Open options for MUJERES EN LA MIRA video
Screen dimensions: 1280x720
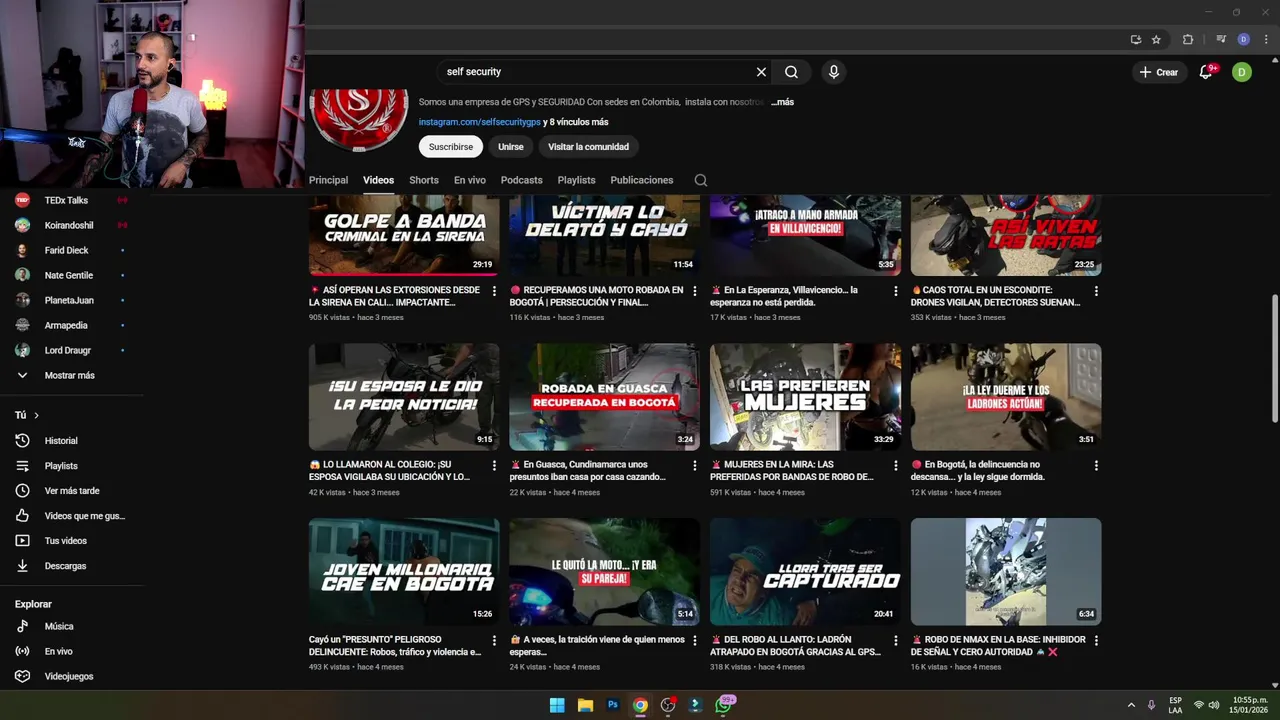point(895,465)
